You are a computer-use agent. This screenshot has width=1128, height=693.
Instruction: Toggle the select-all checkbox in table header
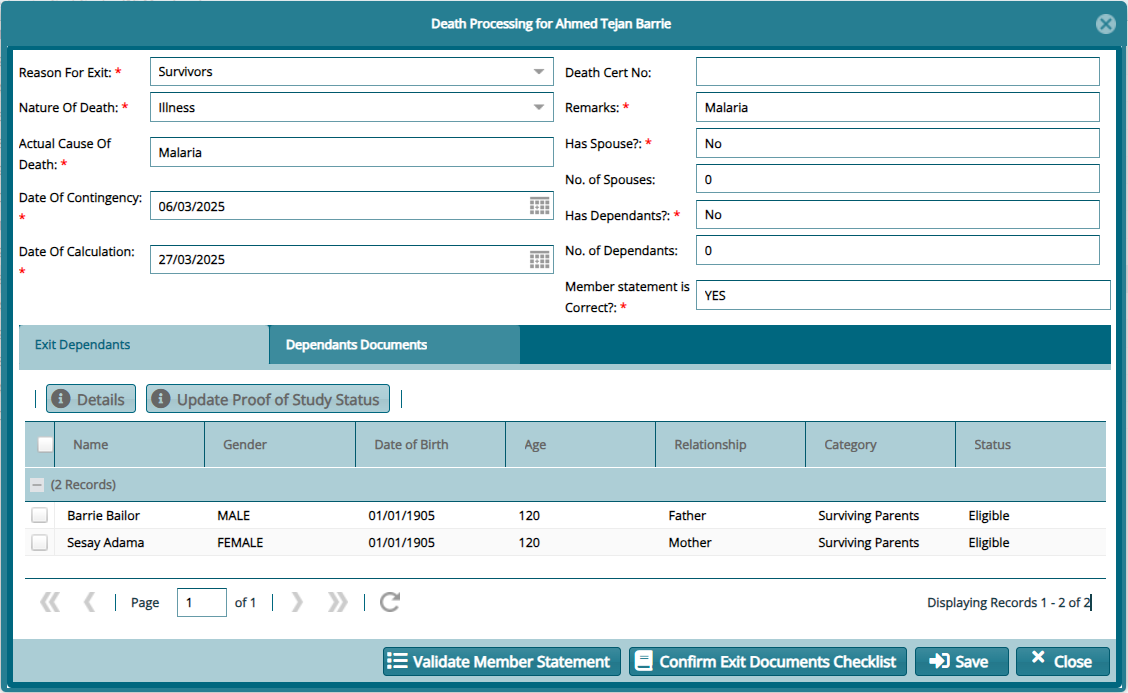pos(45,445)
